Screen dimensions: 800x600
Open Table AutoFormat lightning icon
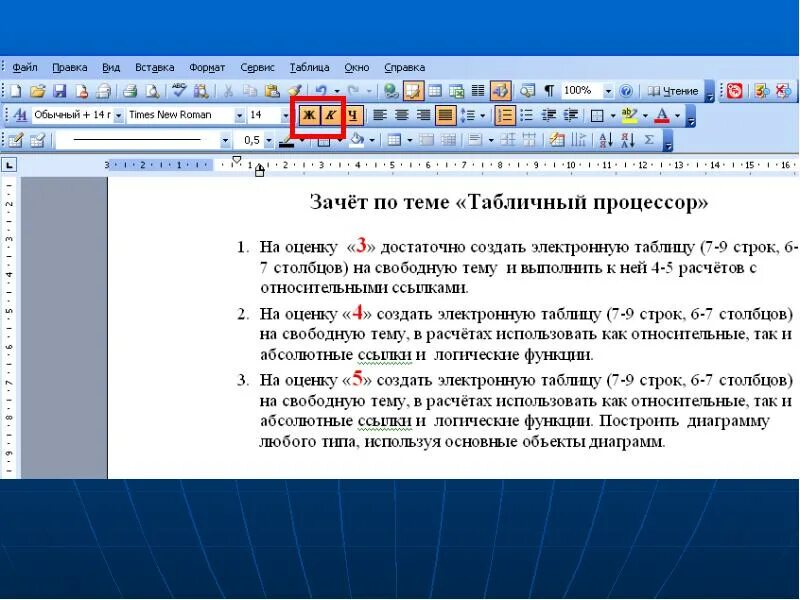pos(557,140)
